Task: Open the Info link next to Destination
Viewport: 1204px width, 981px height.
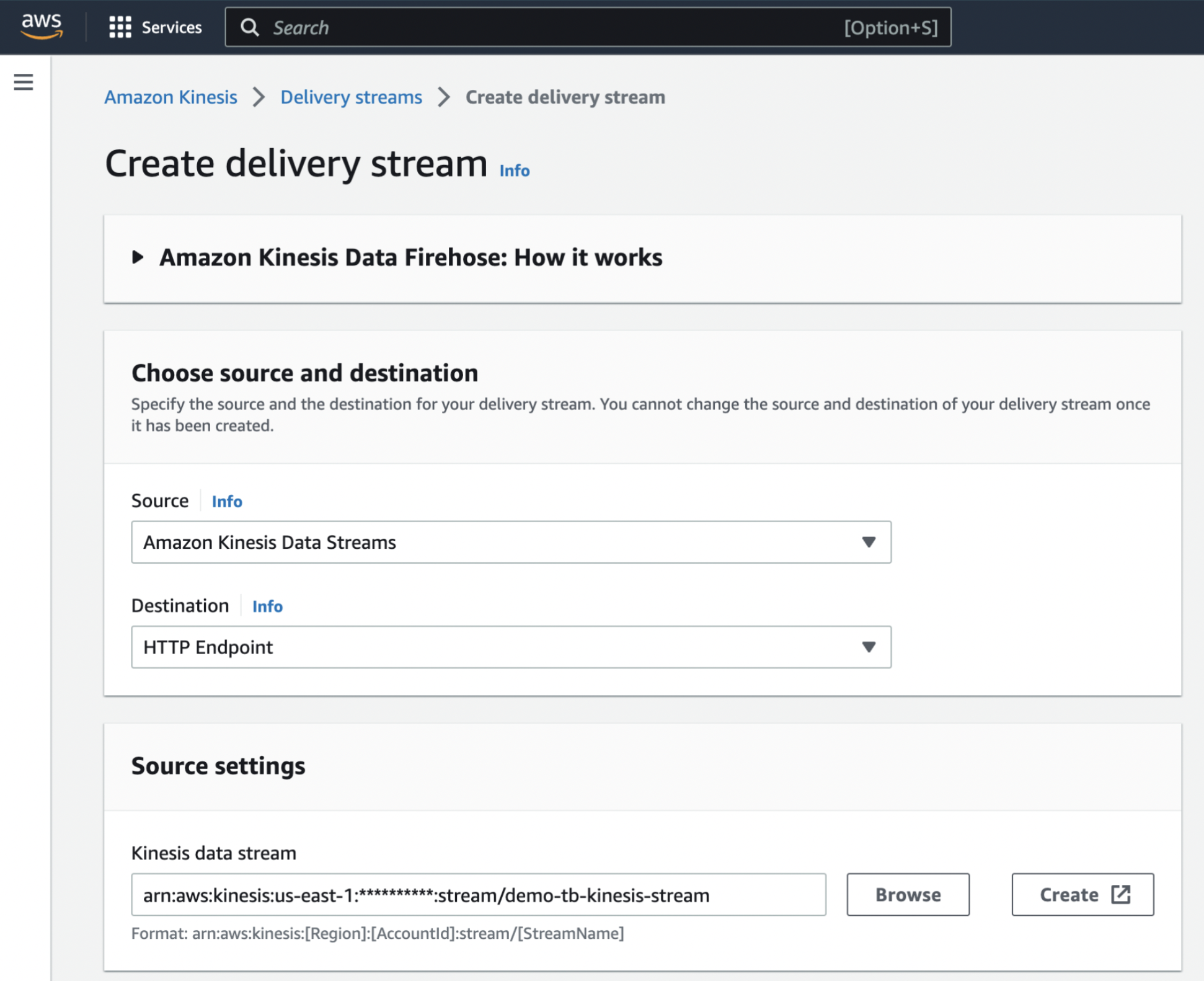Action: [267, 606]
